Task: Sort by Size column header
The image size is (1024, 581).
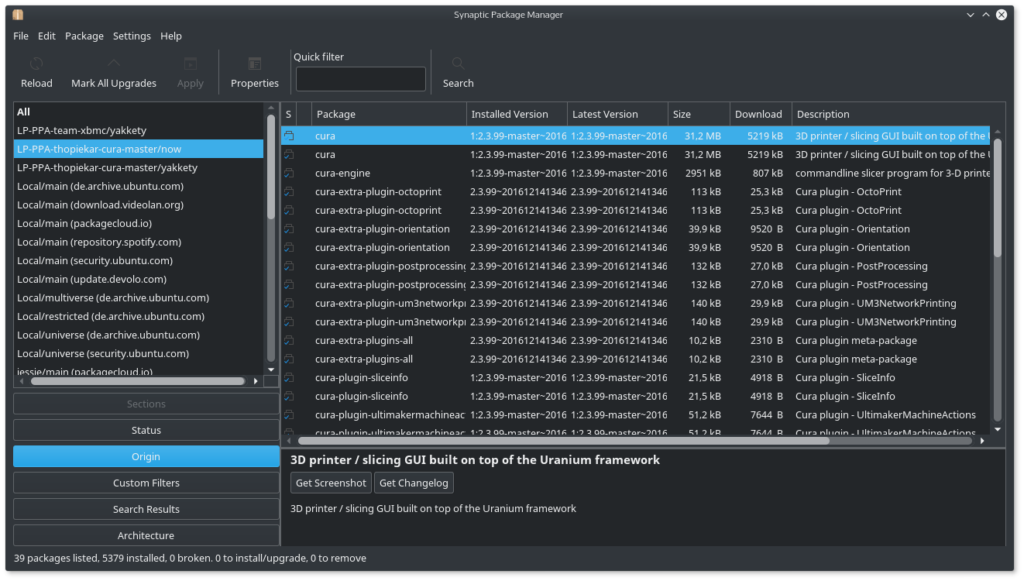Action: coord(698,114)
